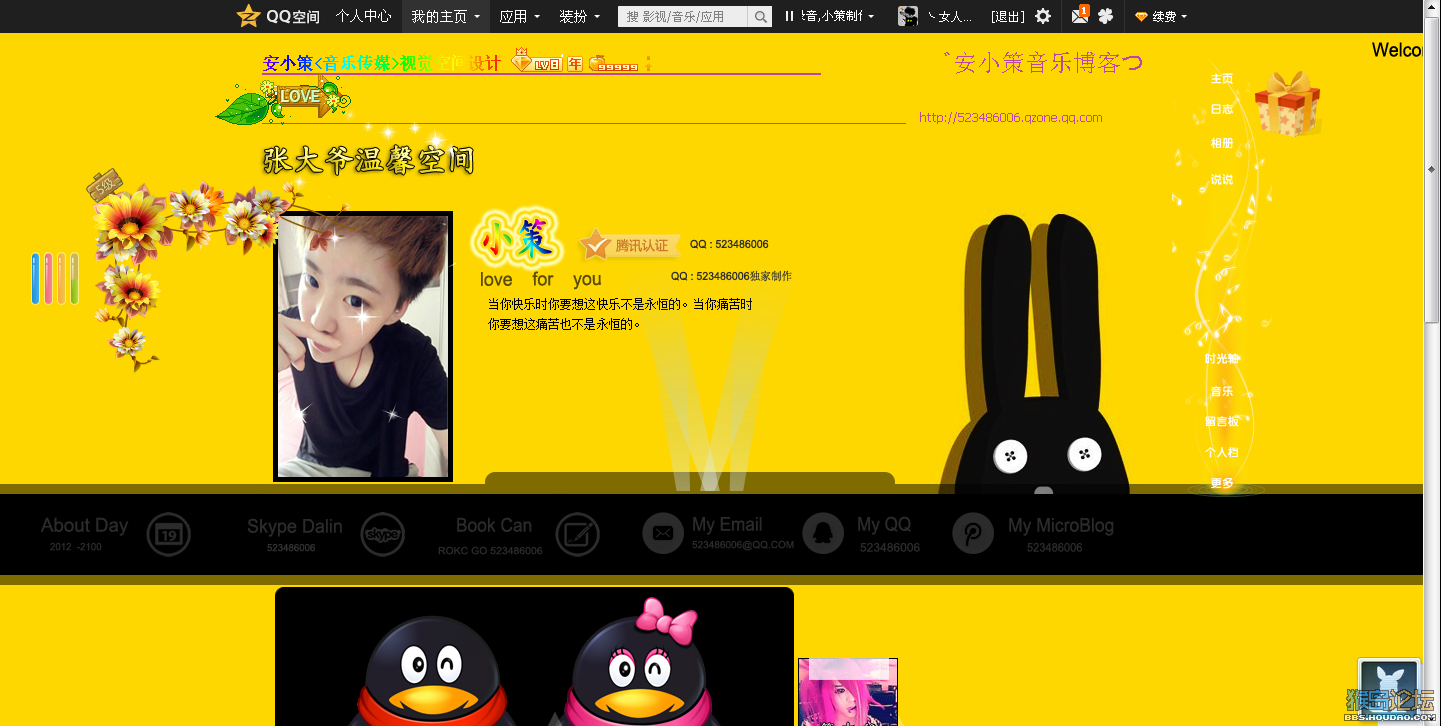Image resolution: width=1441 pixels, height=726 pixels.
Task: Open the settings gear icon
Action: click(x=1043, y=16)
